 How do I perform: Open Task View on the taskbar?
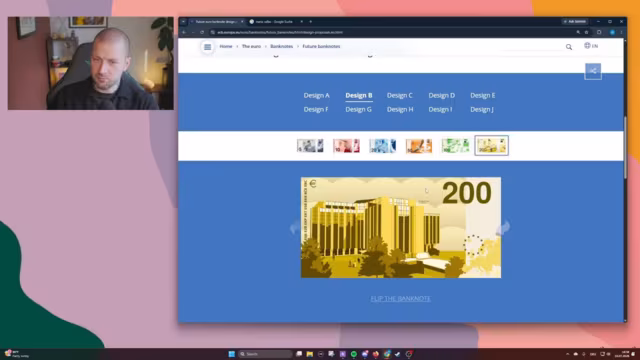[x=299, y=354]
